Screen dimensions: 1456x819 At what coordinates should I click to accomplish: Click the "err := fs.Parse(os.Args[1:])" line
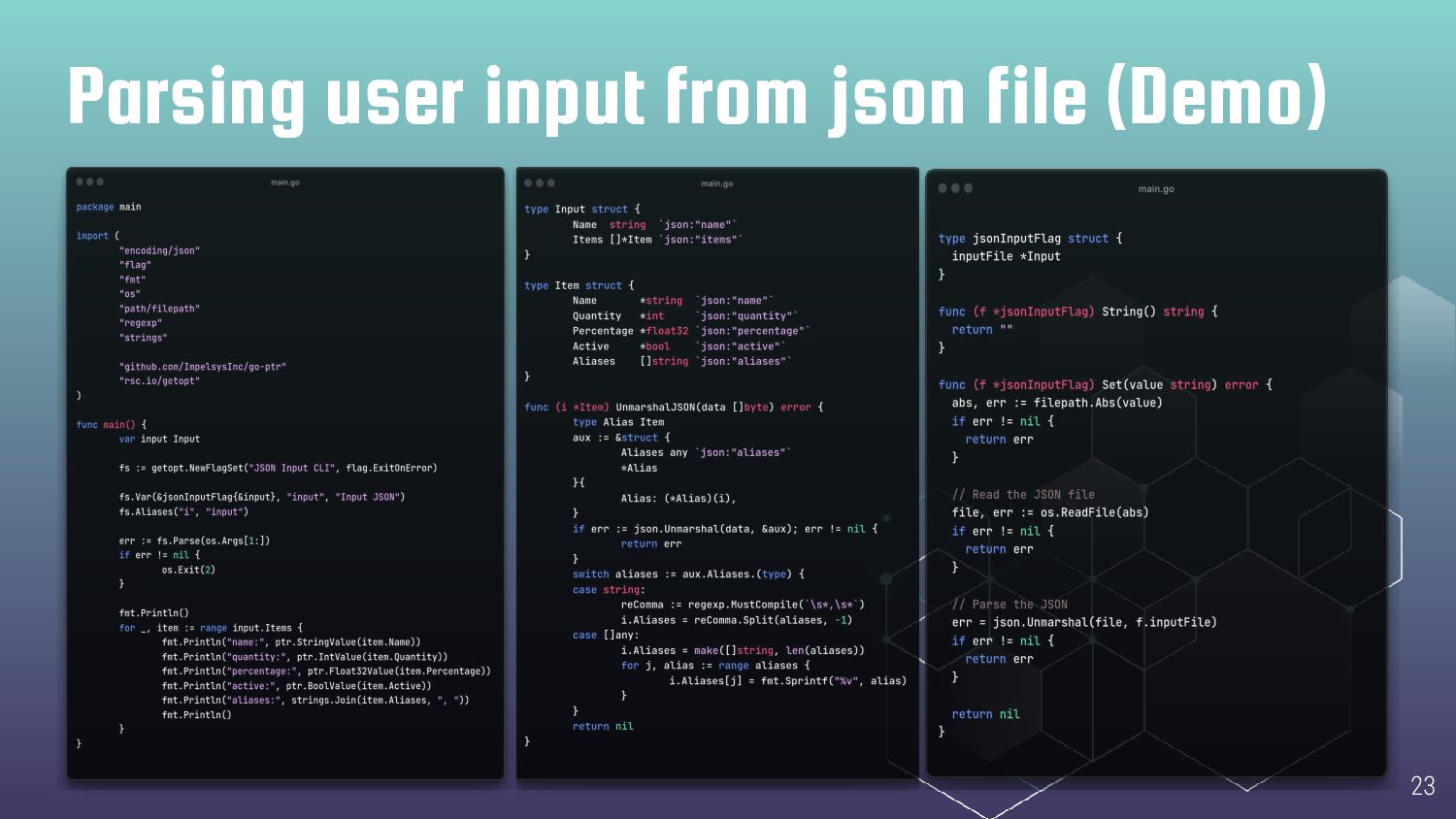pyautogui.click(x=194, y=541)
